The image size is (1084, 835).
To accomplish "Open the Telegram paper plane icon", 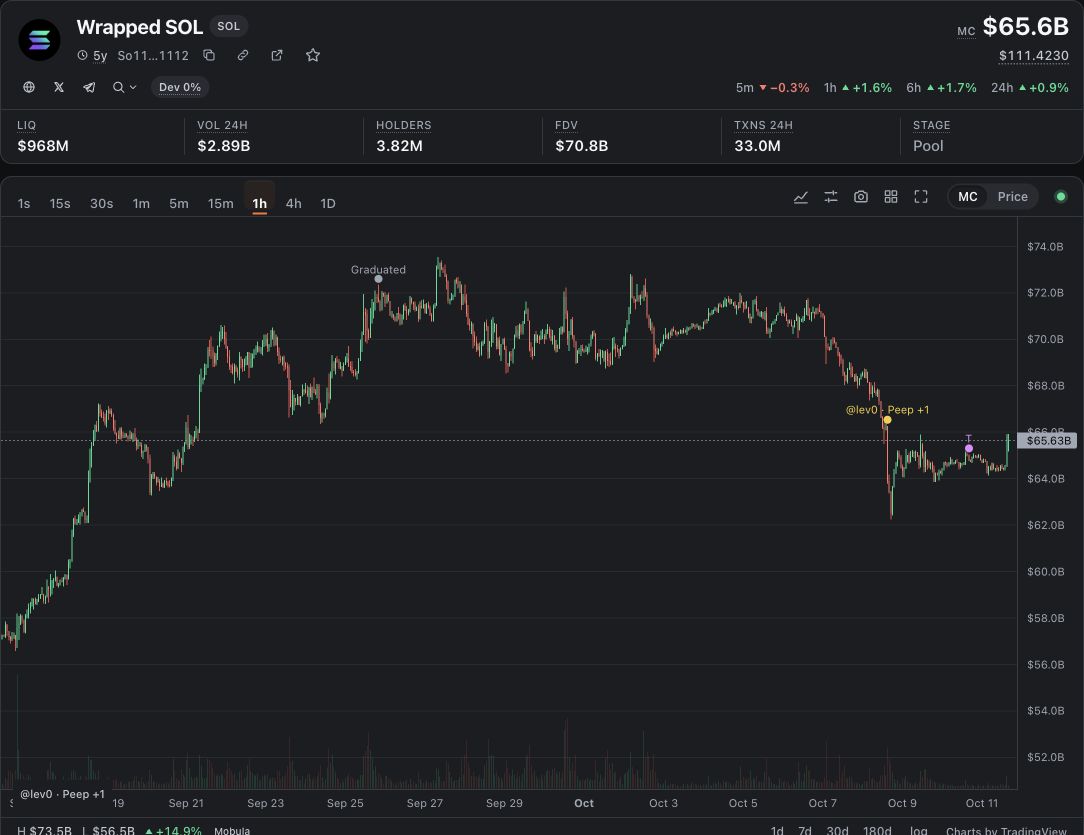I will [89, 87].
